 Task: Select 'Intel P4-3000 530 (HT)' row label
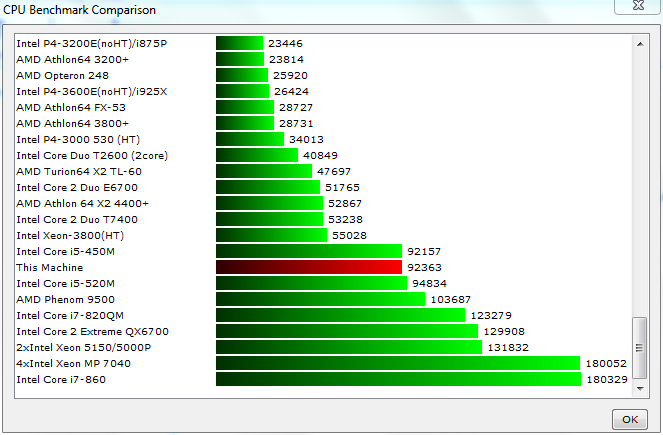[78, 140]
